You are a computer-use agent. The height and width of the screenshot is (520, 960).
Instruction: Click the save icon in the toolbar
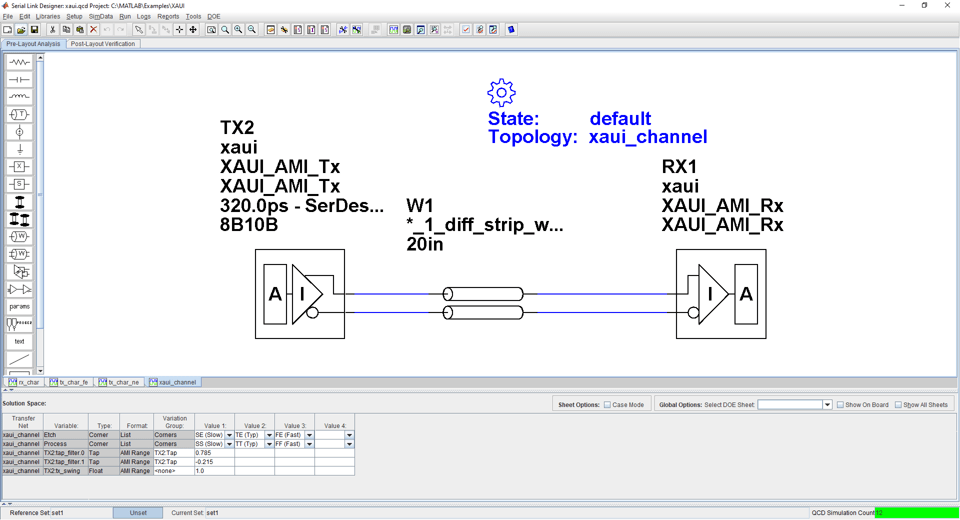tap(34, 30)
